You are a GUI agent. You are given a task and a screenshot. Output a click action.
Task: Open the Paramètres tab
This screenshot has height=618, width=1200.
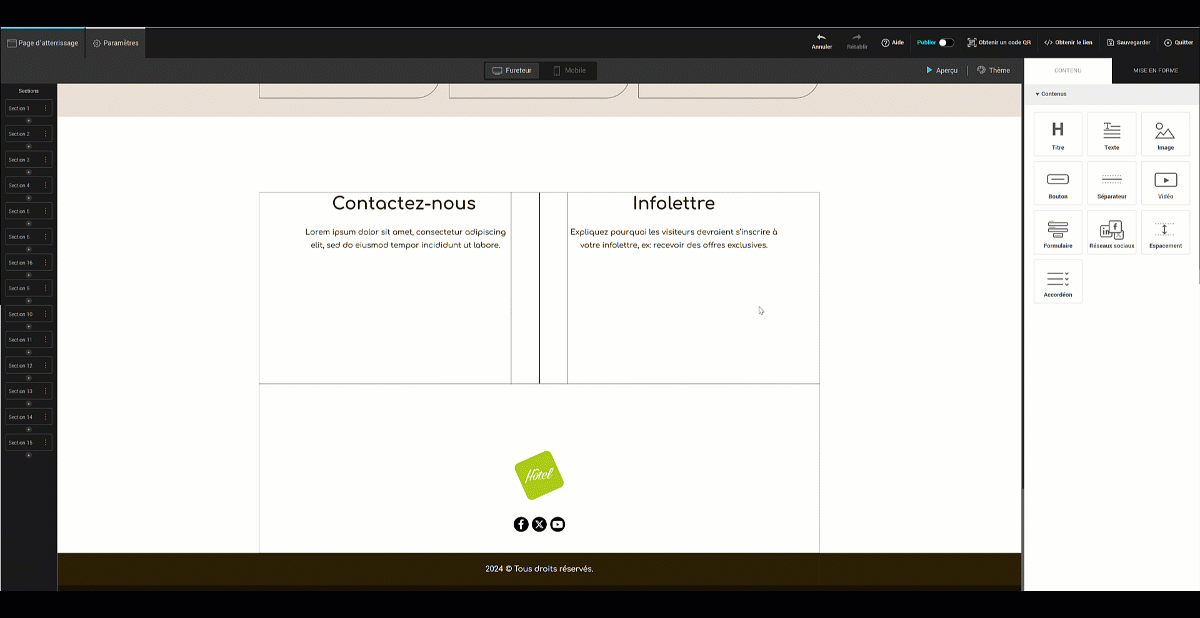[x=116, y=43]
